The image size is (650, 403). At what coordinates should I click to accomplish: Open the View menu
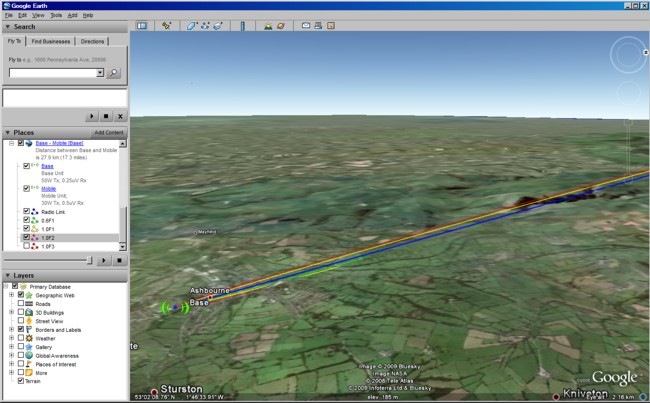tap(38, 15)
